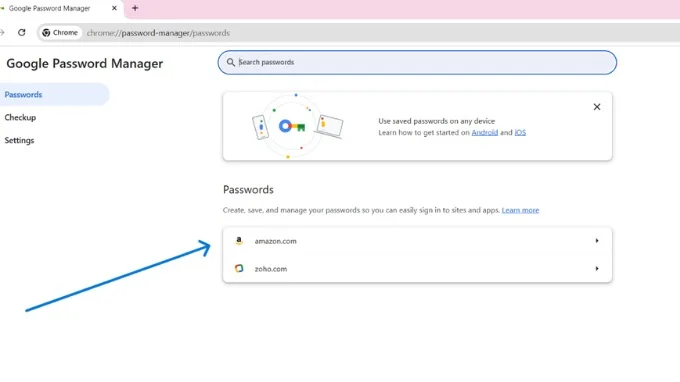Click the forward navigation arrow
This screenshot has width=680, height=382.
(2, 33)
